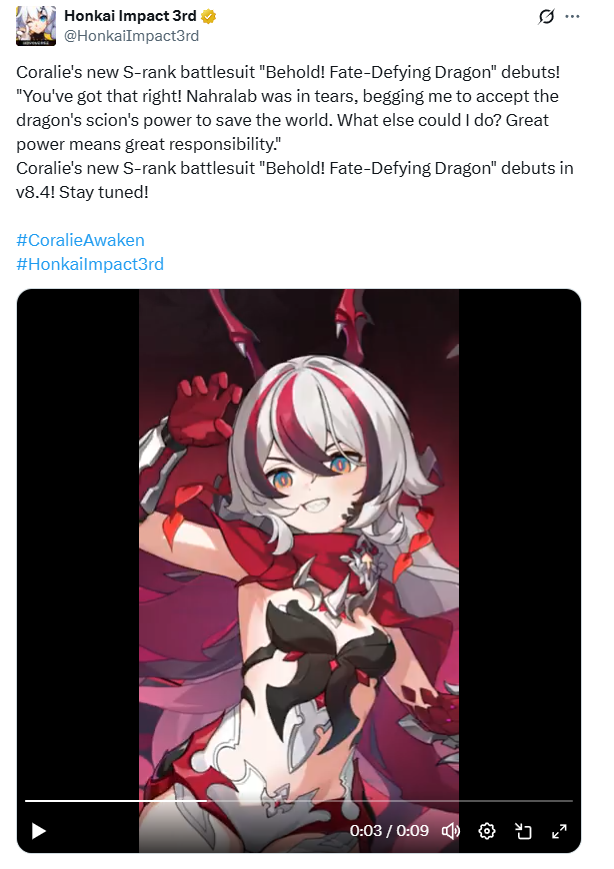Viewport: 614px width, 869px height.
Task: Open the three-dot More options menu
Action: (572, 17)
